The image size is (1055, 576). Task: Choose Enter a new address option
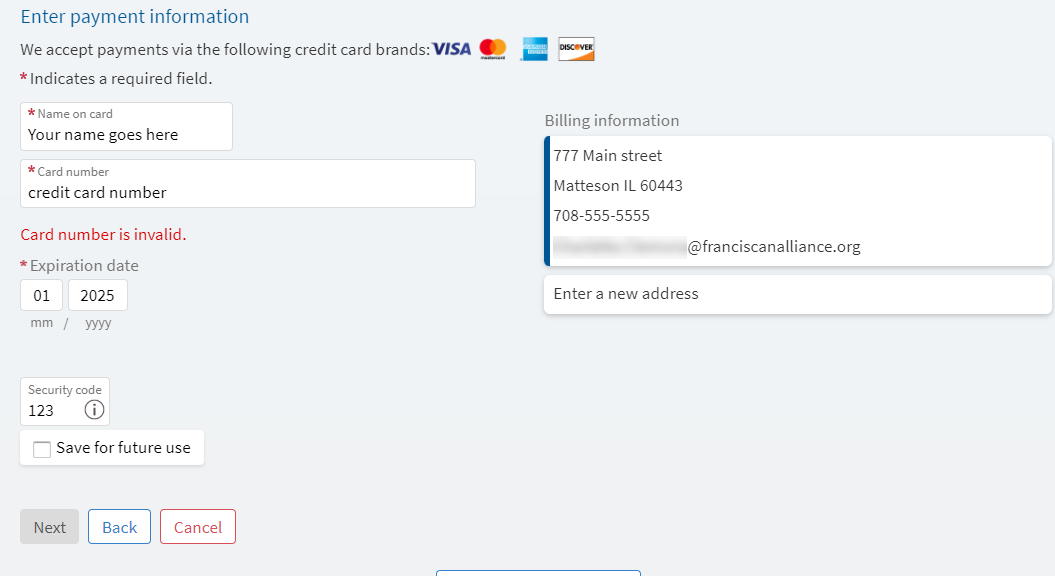[797, 294]
